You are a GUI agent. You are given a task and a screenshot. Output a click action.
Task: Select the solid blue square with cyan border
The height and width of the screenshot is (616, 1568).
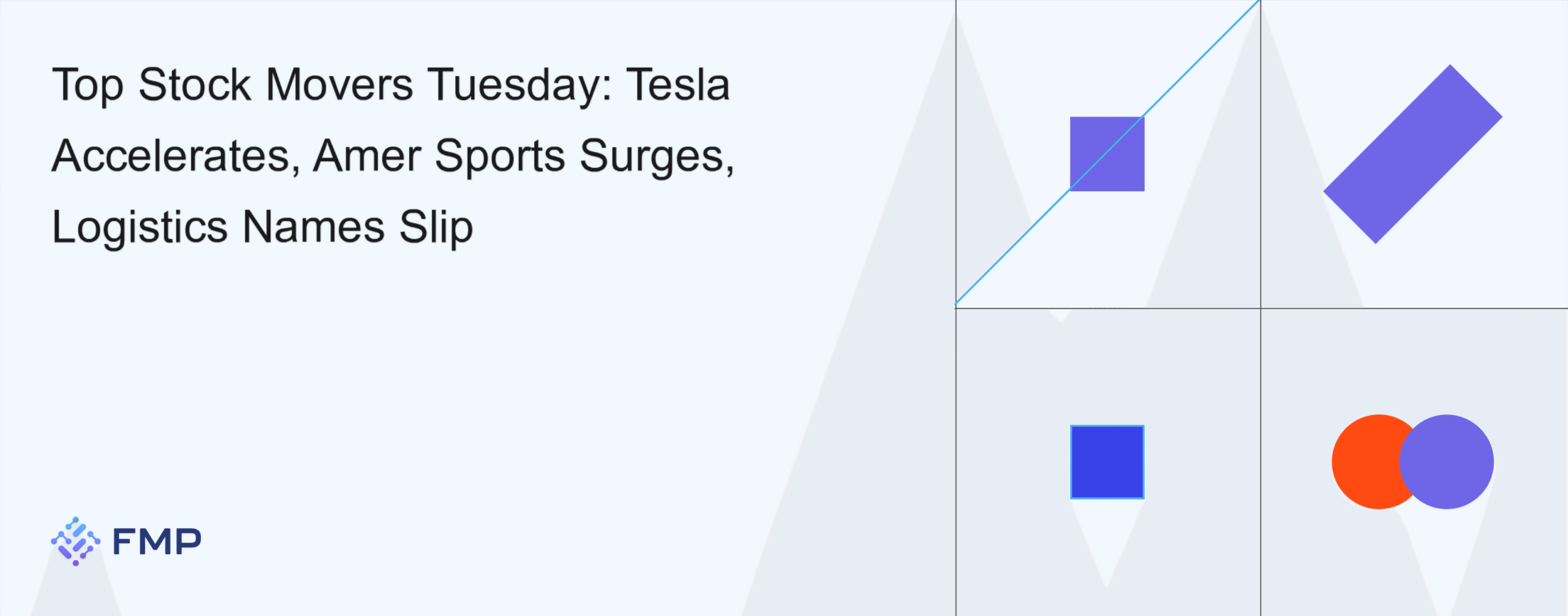[x=1107, y=462]
